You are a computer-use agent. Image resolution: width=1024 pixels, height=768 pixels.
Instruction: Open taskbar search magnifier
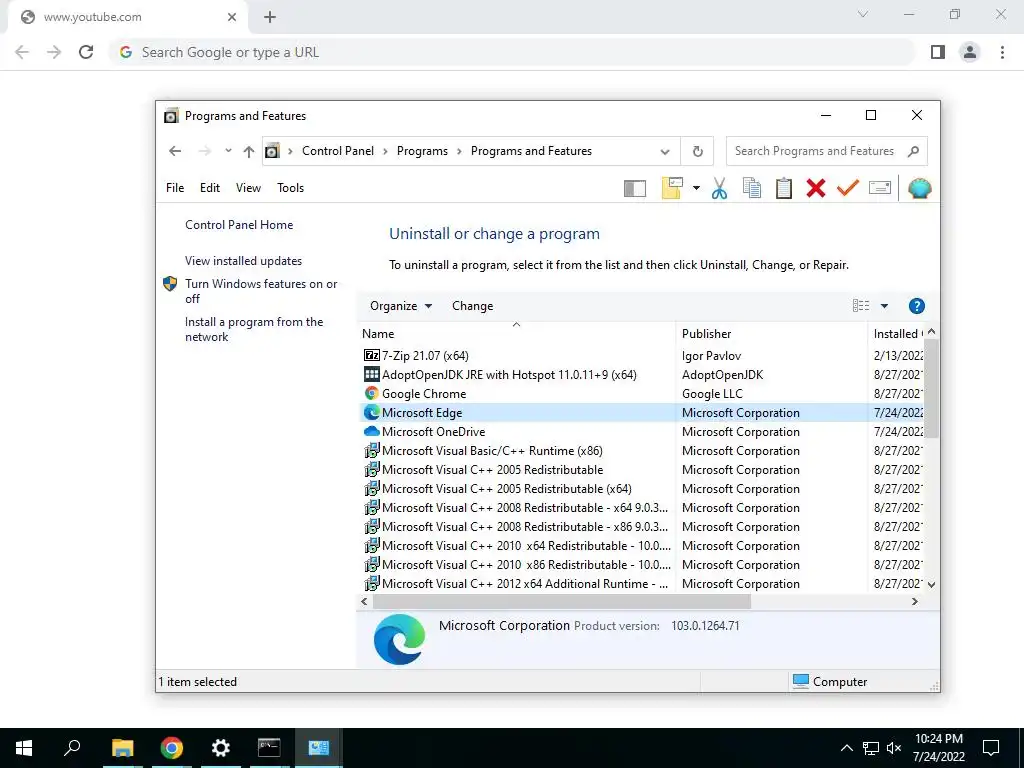pyautogui.click(x=72, y=747)
